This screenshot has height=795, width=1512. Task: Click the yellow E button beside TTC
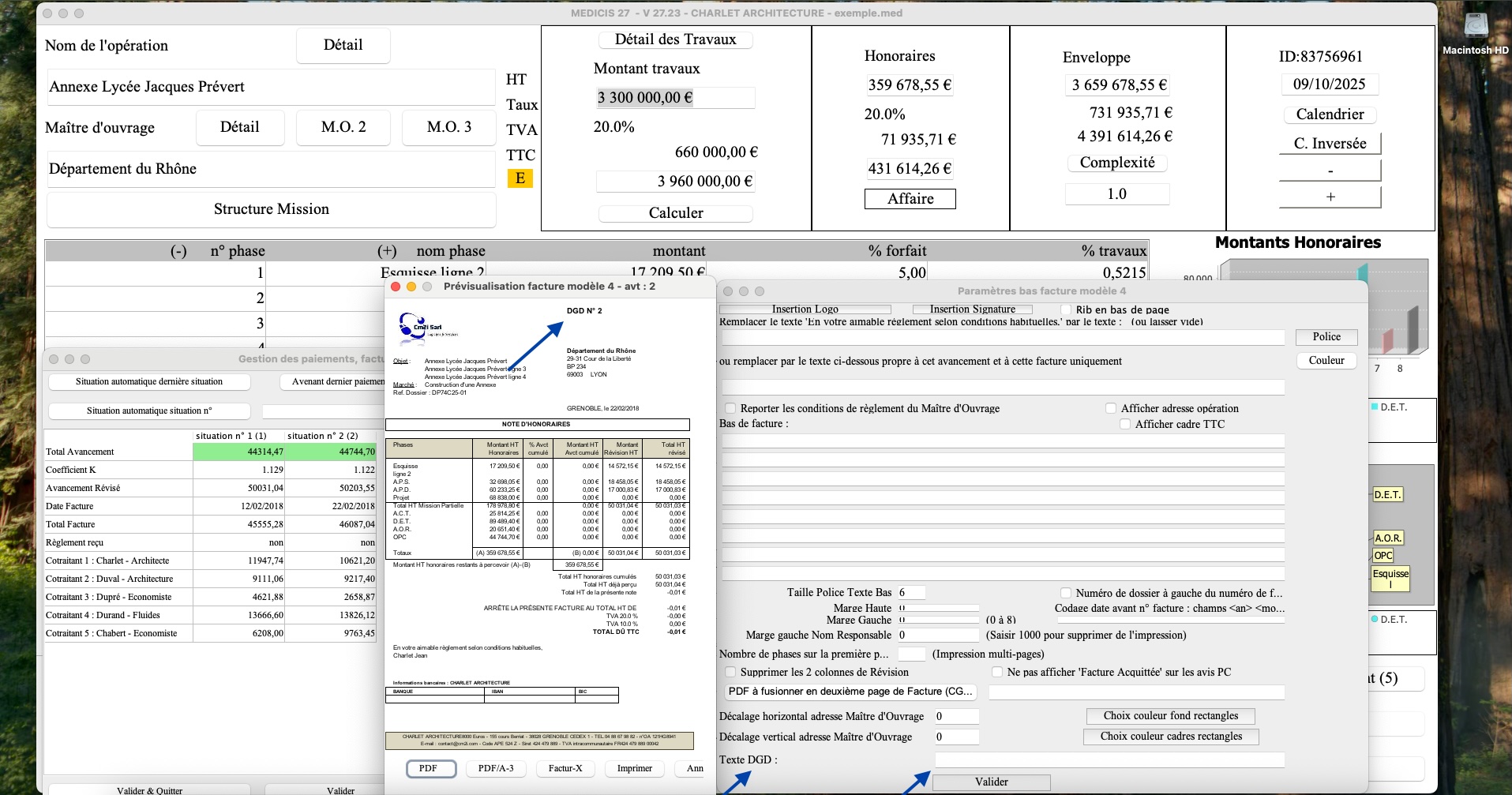[520, 178]
